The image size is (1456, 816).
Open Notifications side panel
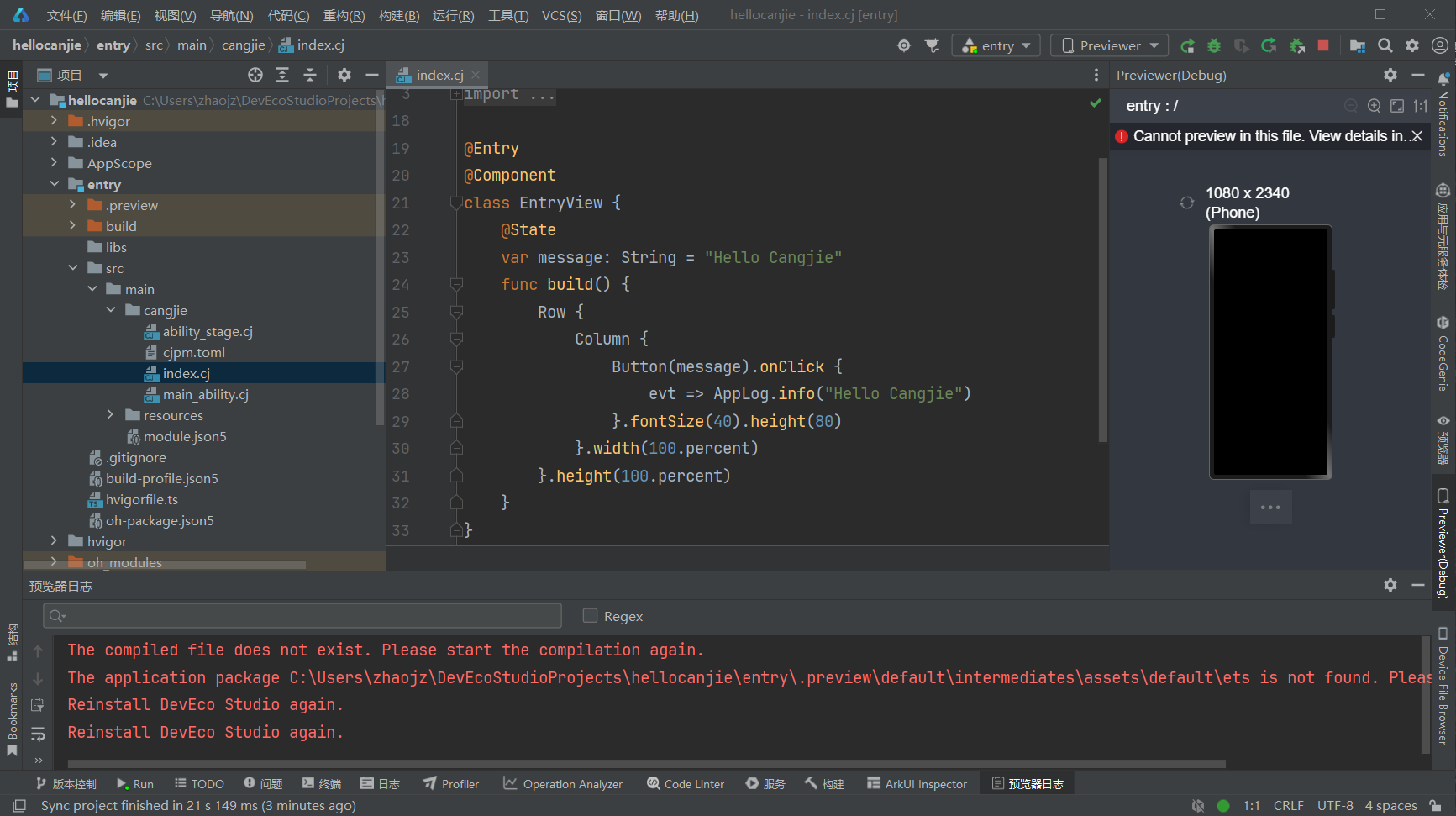tap(1443, 113)
